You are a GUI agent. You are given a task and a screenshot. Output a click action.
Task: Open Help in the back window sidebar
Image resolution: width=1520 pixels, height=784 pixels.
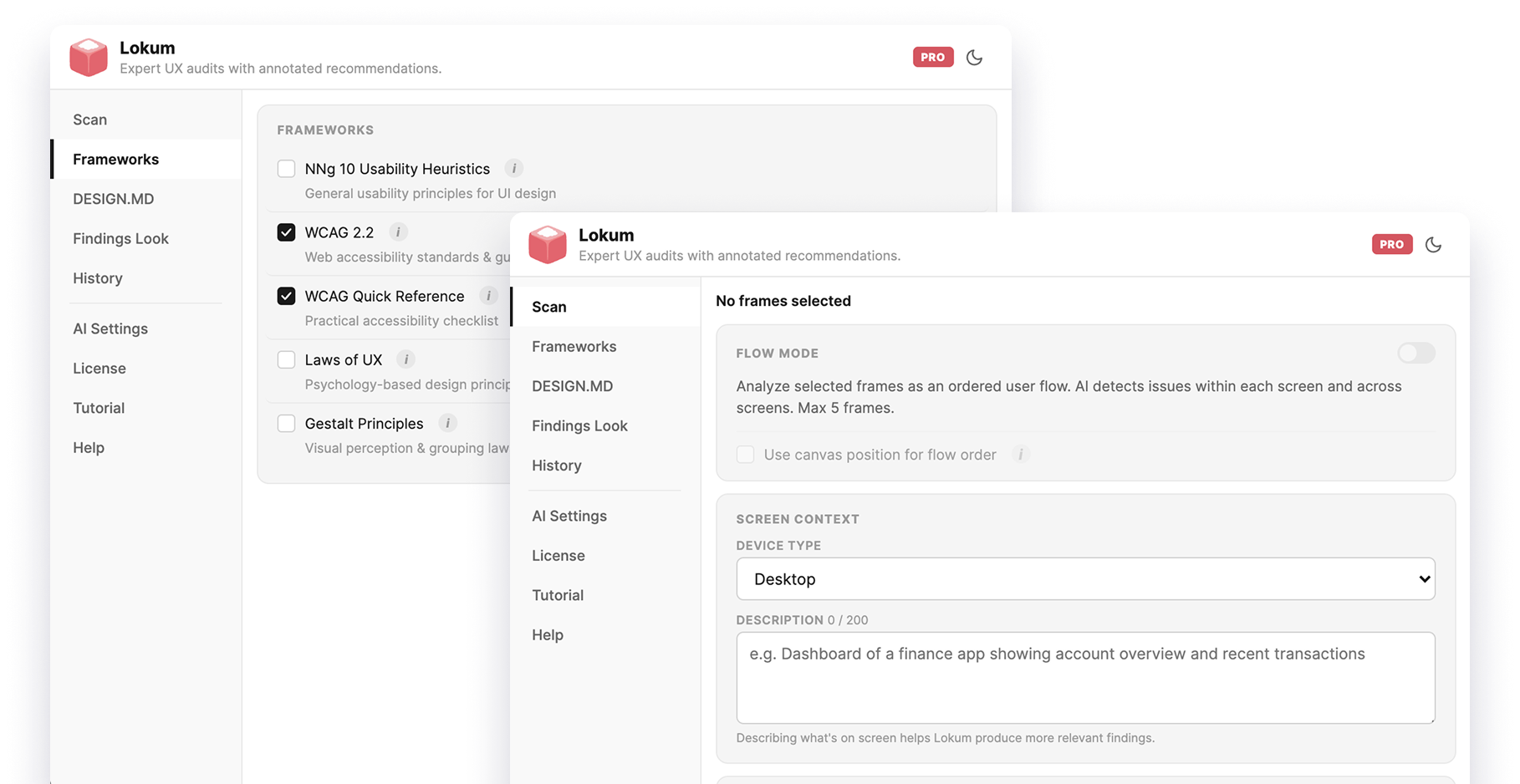click(146, 448)
